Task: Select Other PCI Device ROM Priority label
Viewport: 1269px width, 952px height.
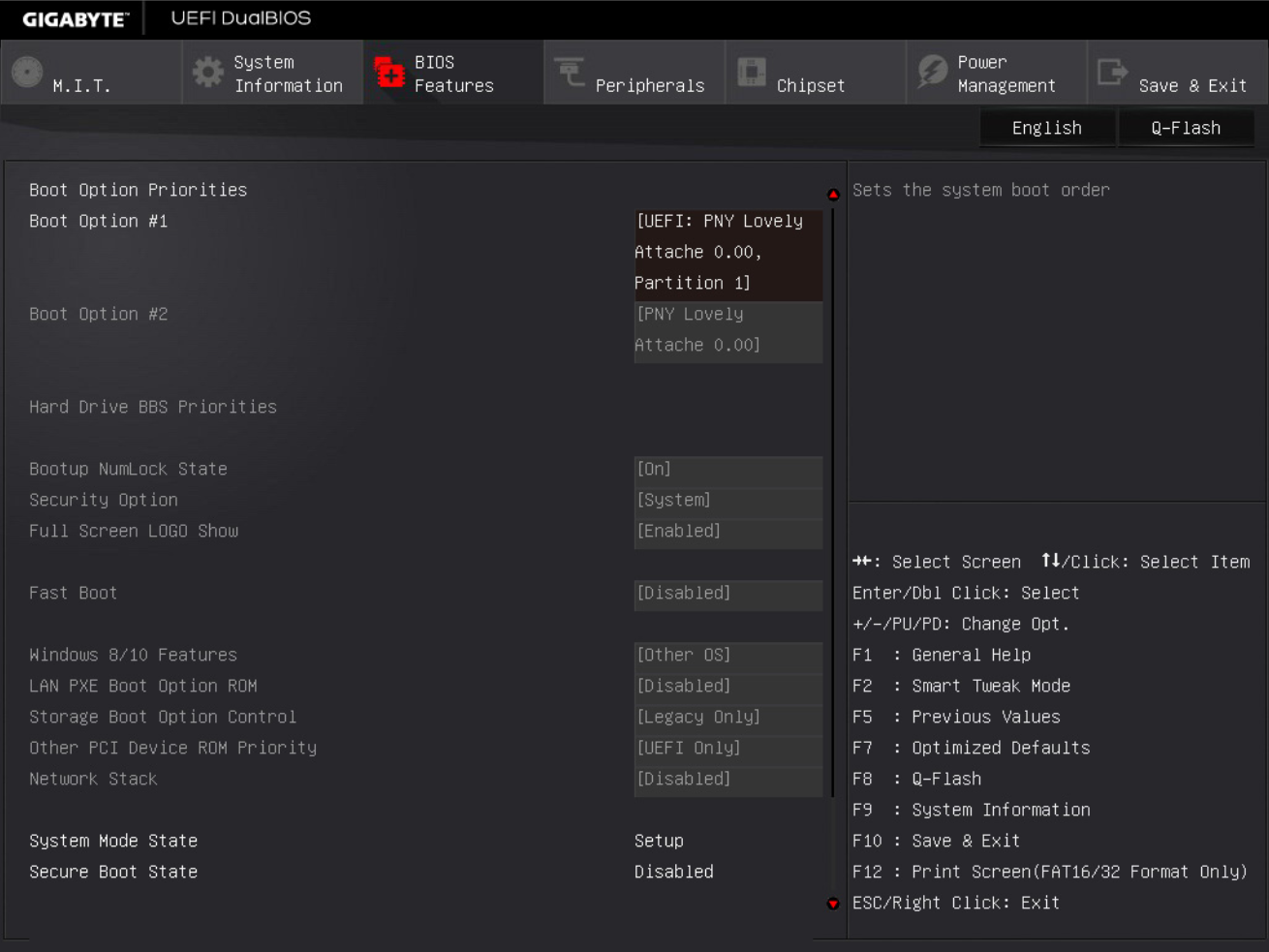Action: coord(173,748)
